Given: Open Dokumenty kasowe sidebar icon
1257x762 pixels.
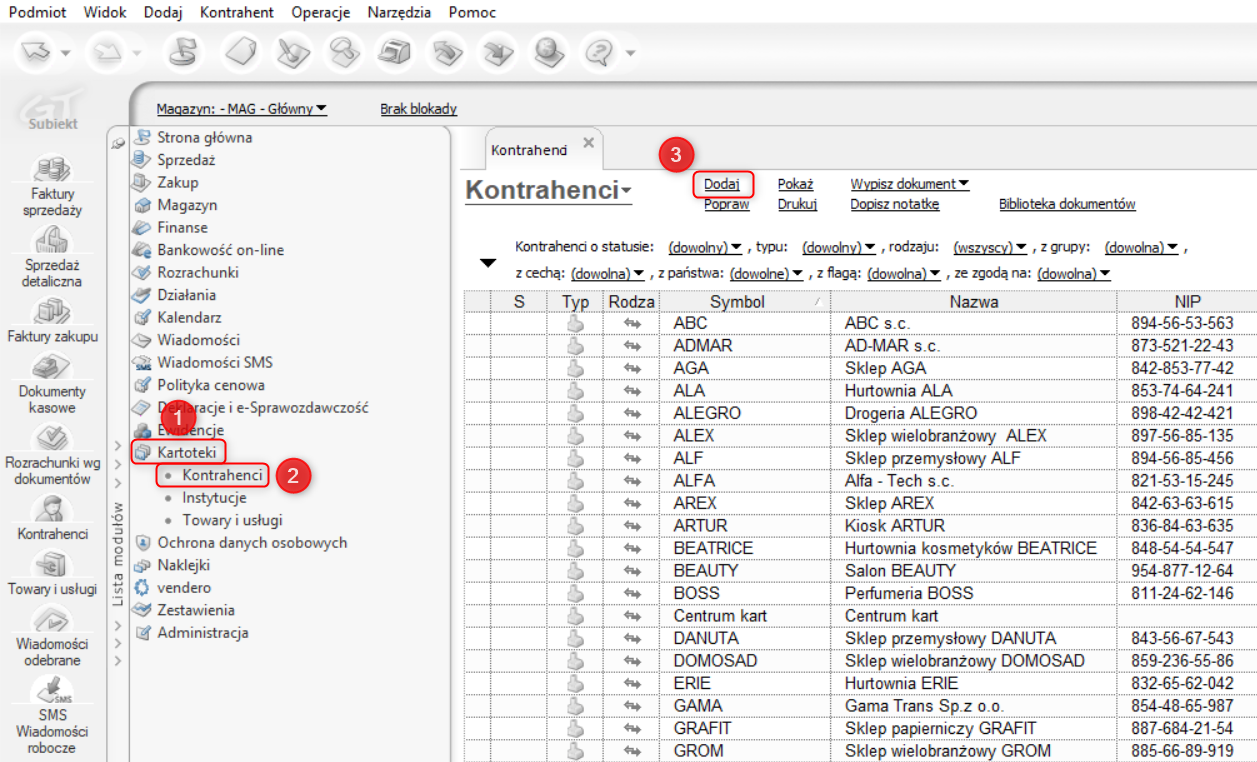Looking at the screenshot, I should pyautogui.click(x=52, y=368).
